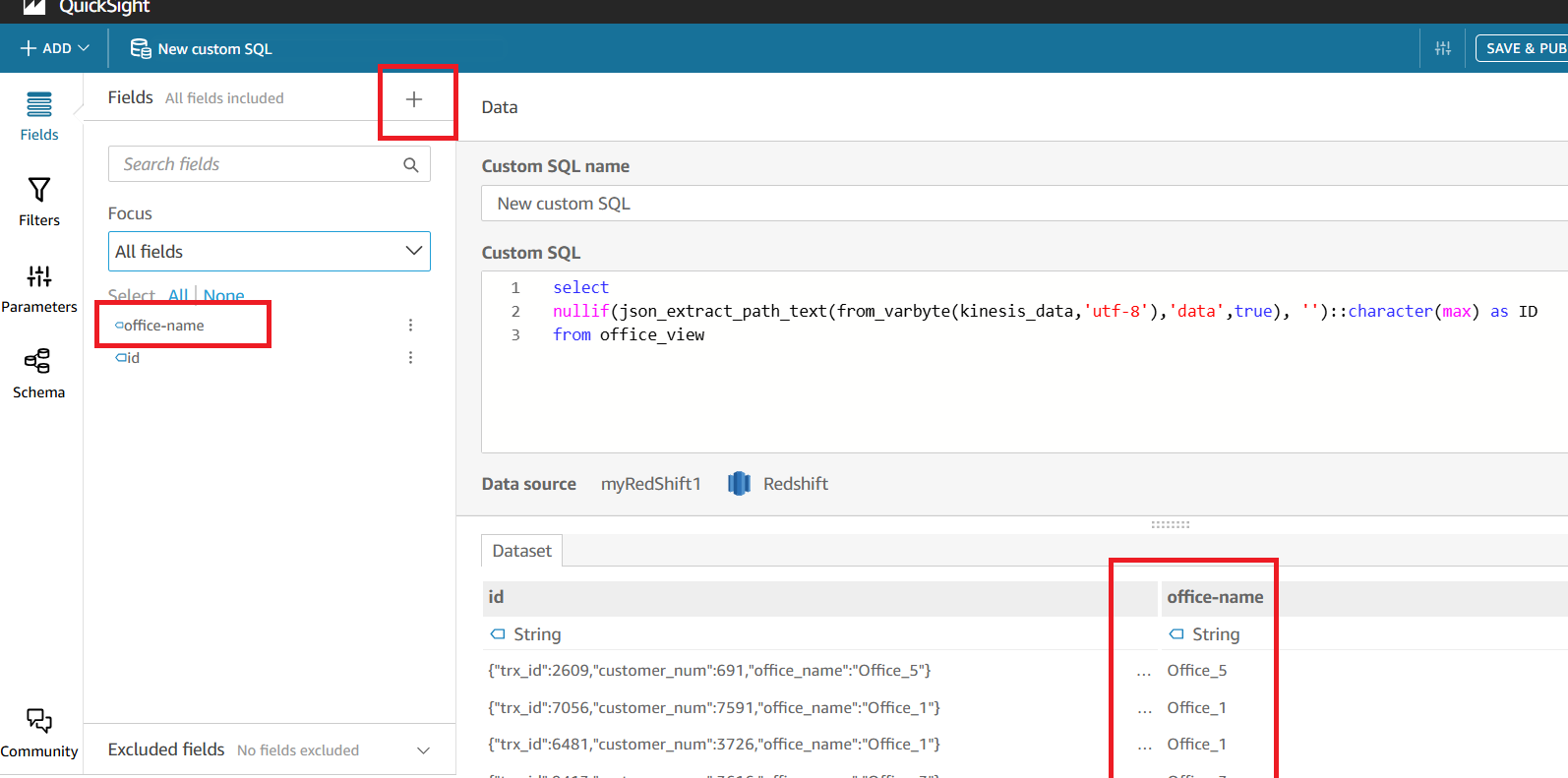This screenshot has height=778, width=1568.
Task: Click the ellipsis in the trx_id 2609 row
Action: pyautogui.click(x=1144, y=674)
